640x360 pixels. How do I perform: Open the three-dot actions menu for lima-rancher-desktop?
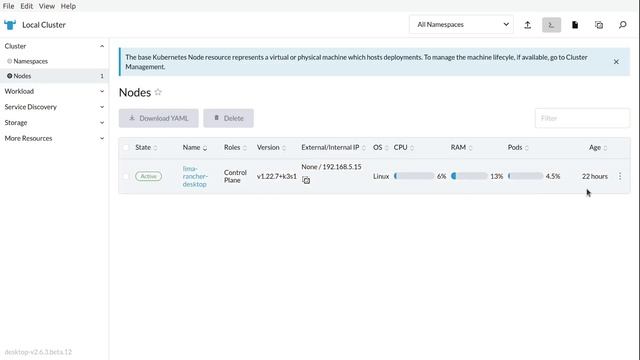[x=620, y=176]
